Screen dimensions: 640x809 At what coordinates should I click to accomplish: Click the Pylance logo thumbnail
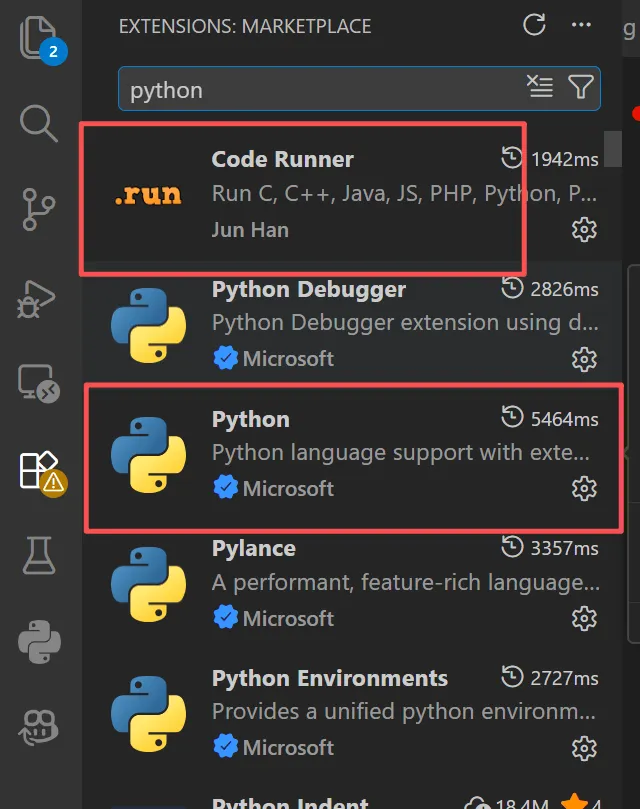149,585
